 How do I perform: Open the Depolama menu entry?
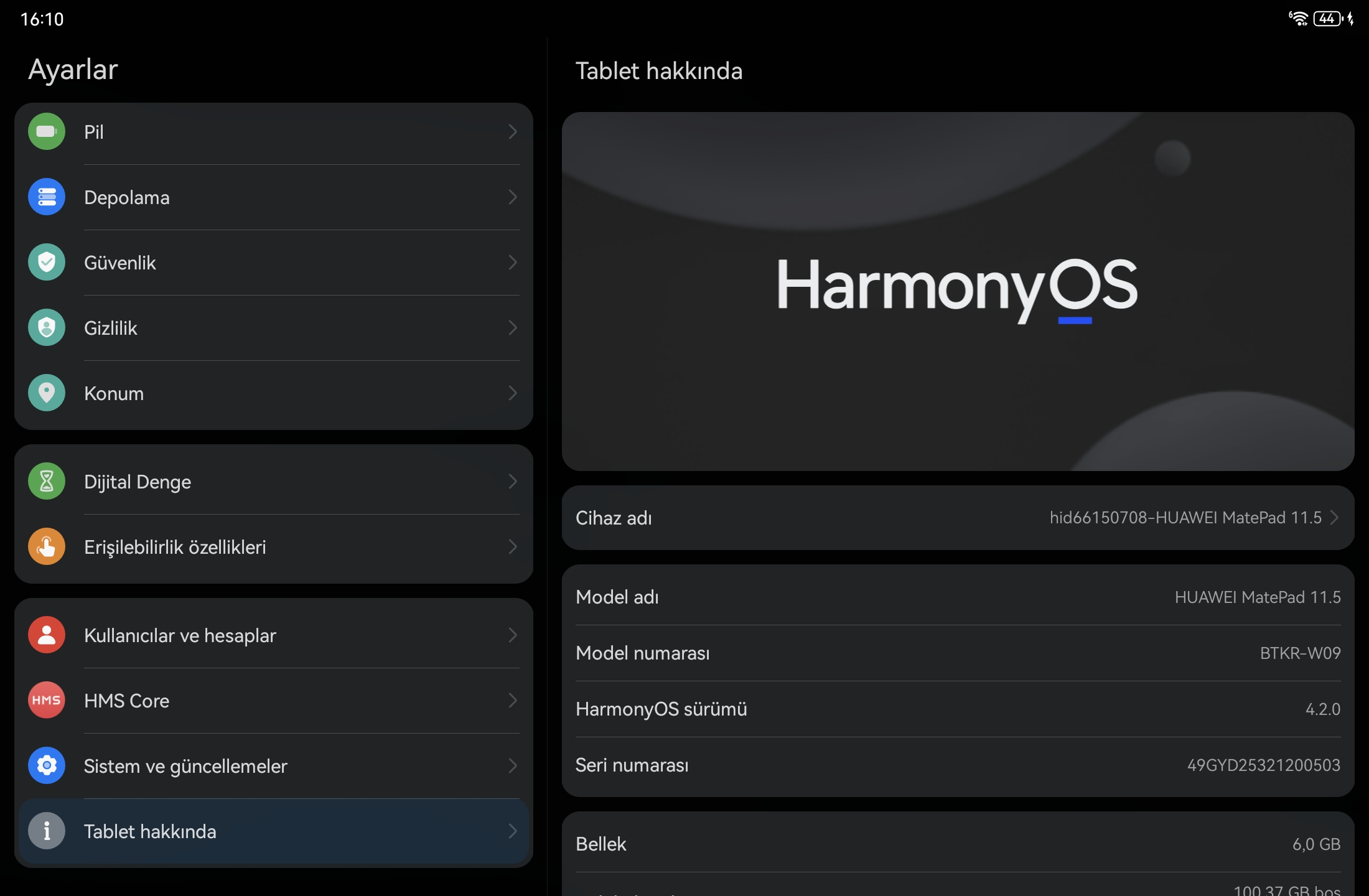click(274, 197)
